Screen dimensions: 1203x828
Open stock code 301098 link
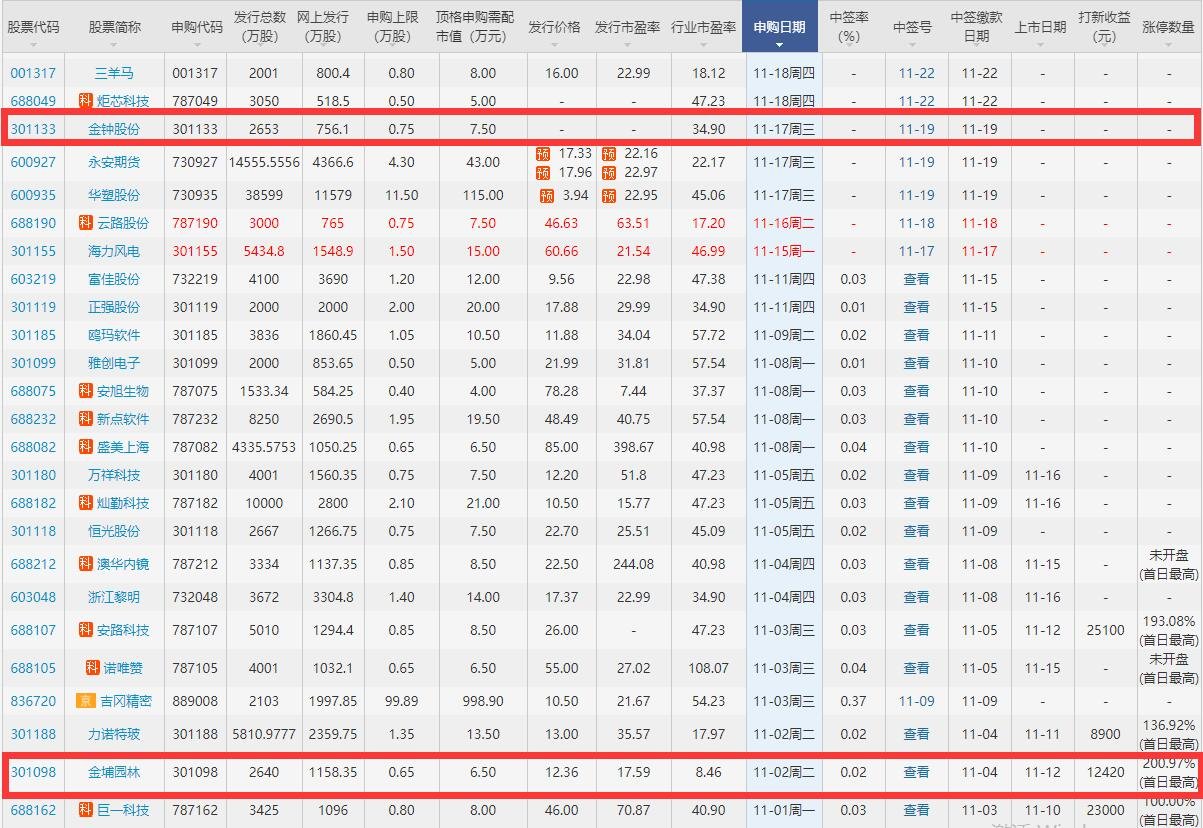[x=33, y=772]
